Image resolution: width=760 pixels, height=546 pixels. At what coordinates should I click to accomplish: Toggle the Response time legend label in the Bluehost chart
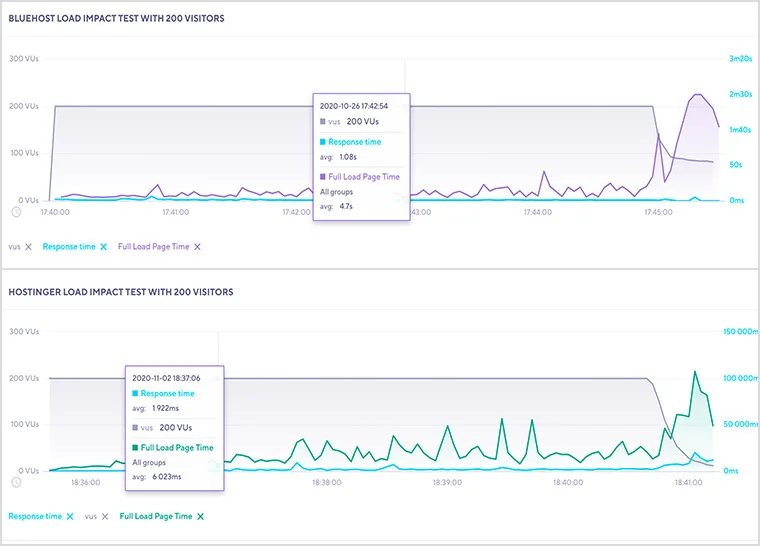(69, 246)
